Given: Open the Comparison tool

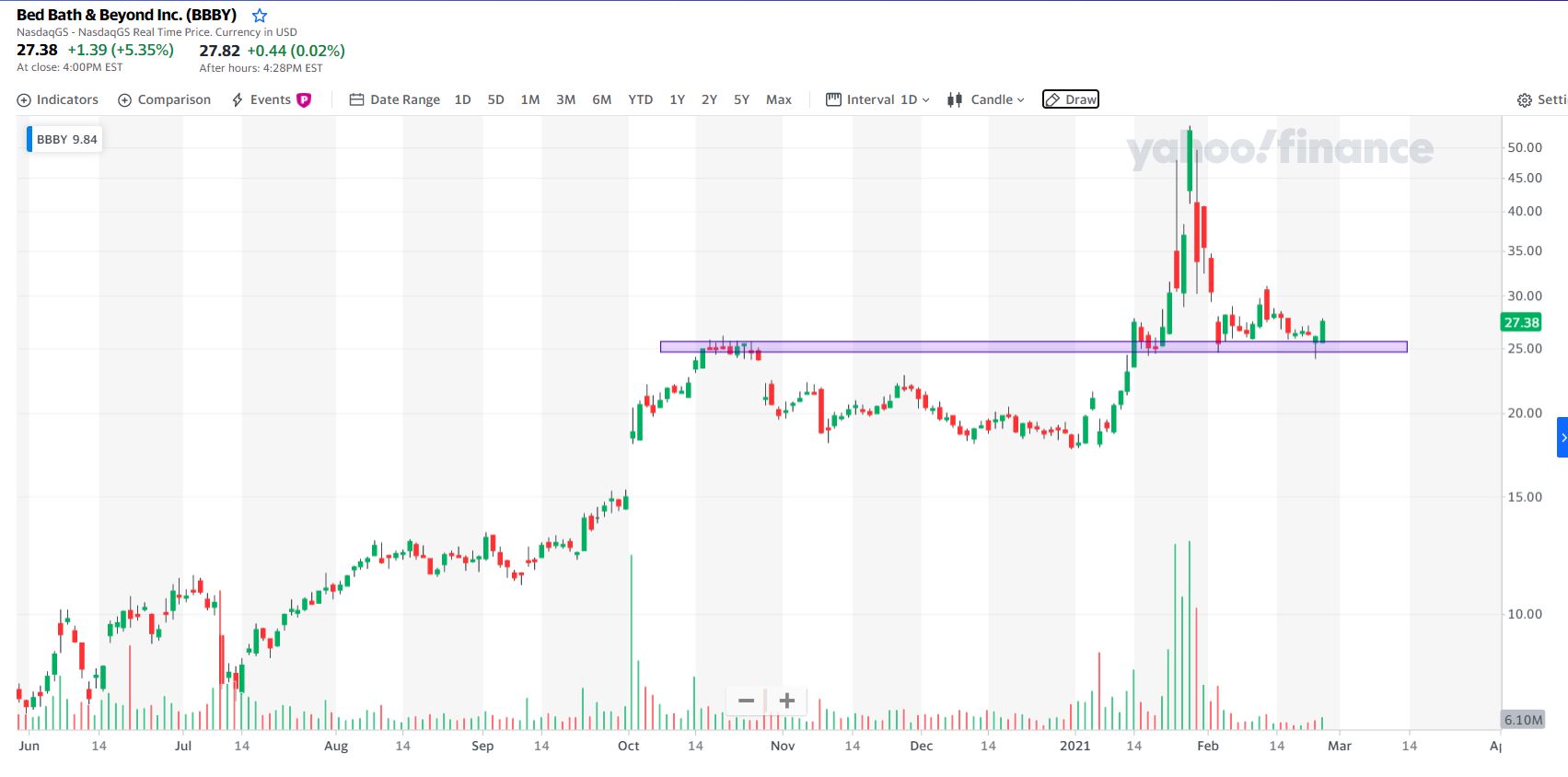Looking at the screenshot, I should 164,99.
